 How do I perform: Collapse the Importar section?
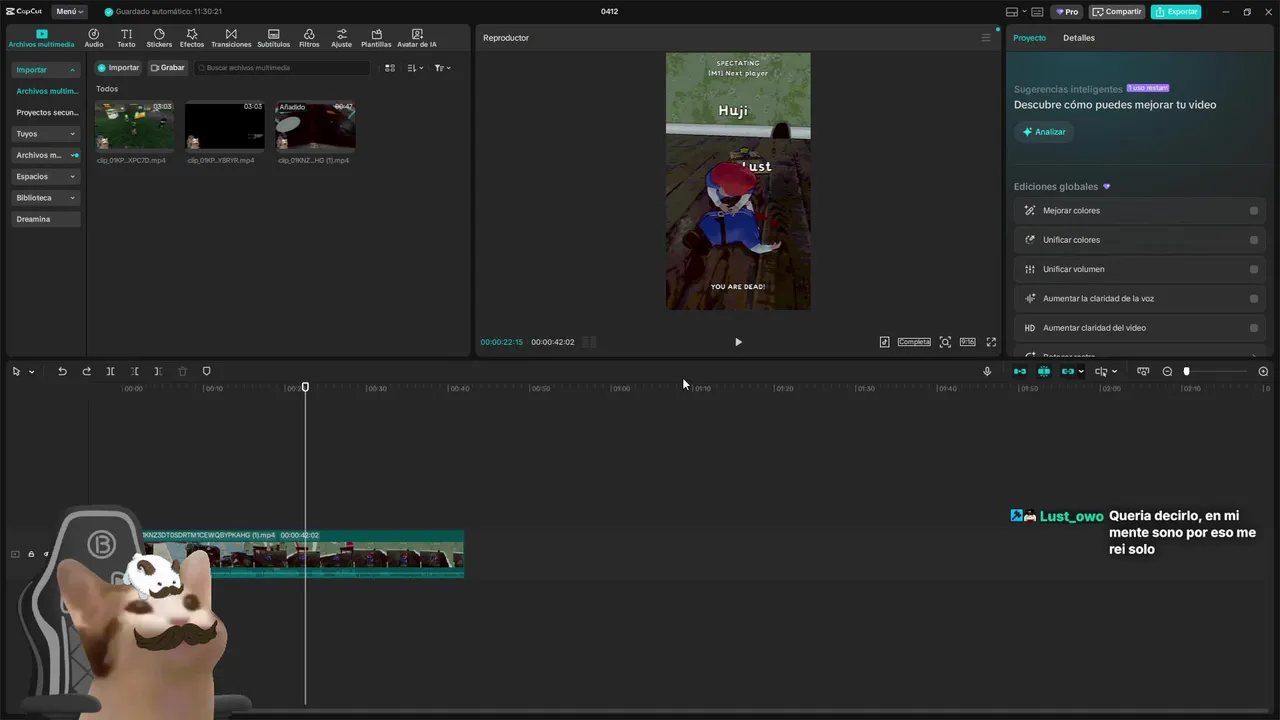[46, 70]
